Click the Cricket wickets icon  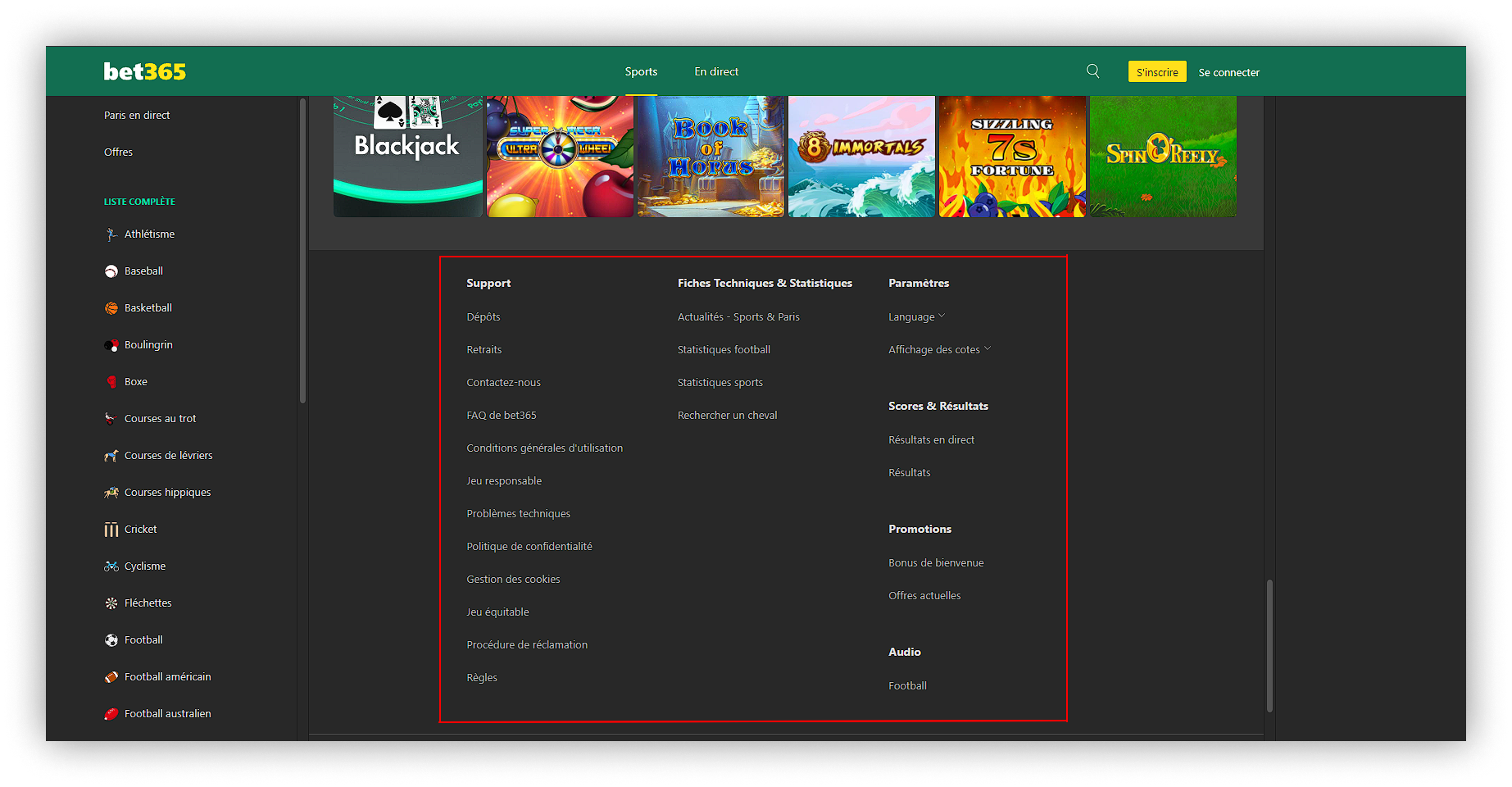(111, 530)
